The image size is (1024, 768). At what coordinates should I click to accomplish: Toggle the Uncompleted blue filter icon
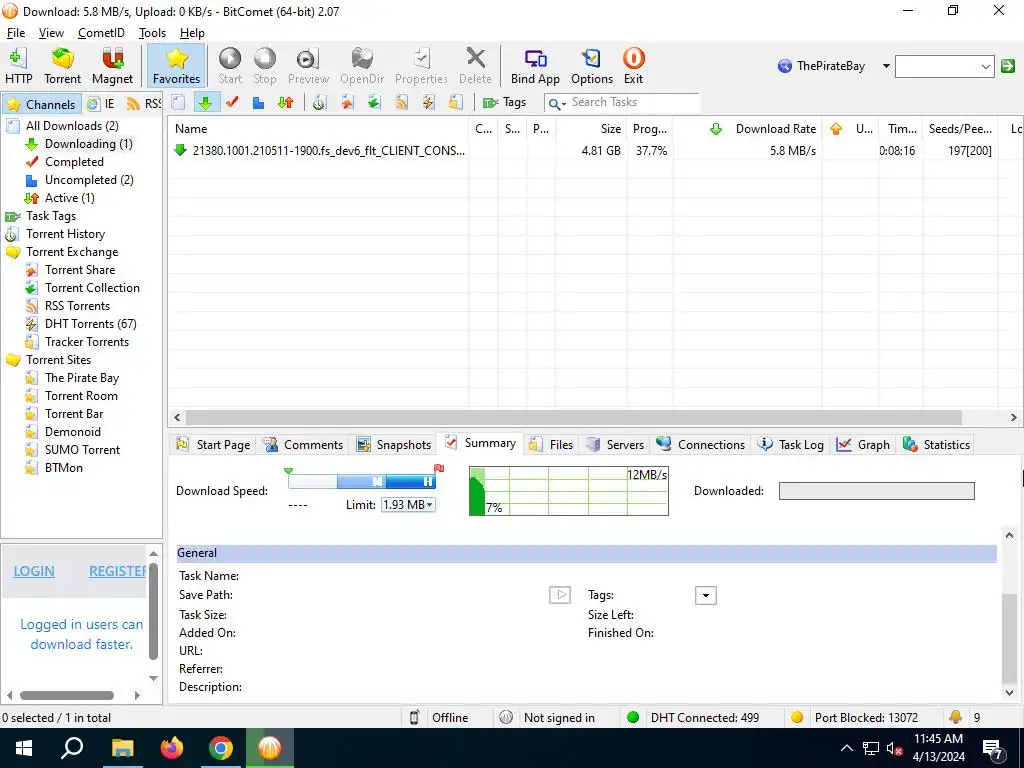pos(259,103)
